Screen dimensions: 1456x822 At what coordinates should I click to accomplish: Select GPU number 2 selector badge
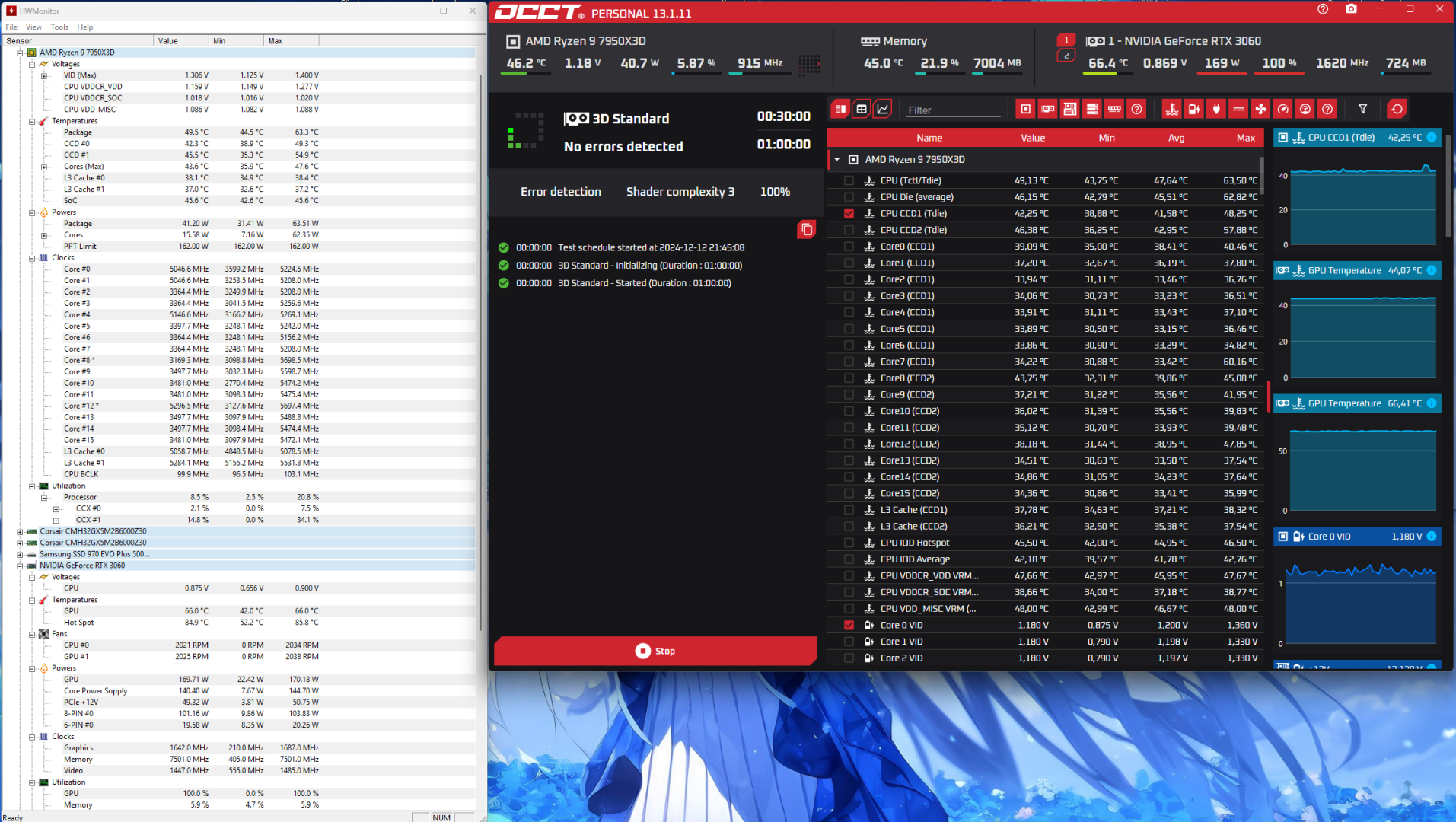pyautogui.click(x=1066, y=56)
